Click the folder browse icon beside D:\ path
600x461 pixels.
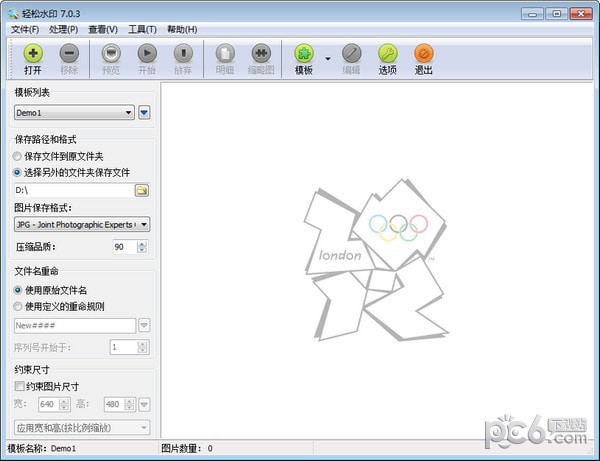(x=142, y=190)
